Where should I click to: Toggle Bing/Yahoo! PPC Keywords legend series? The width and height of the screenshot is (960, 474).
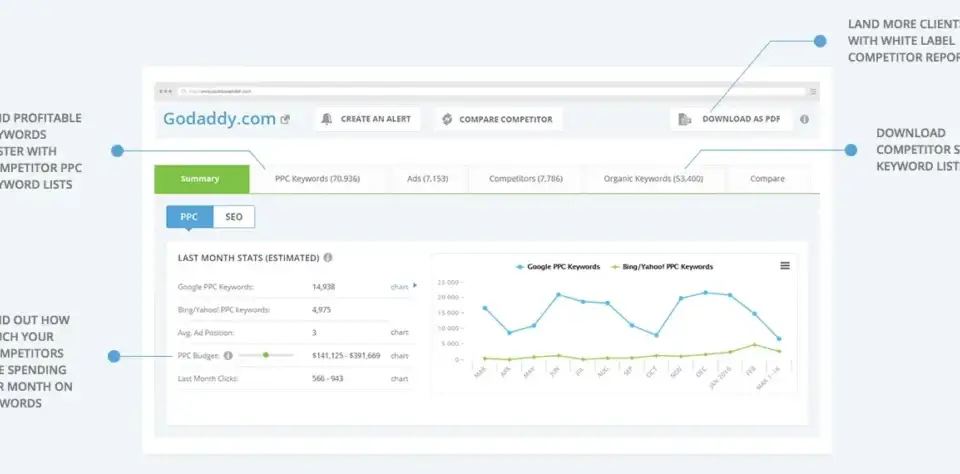[x=661, y=266]
